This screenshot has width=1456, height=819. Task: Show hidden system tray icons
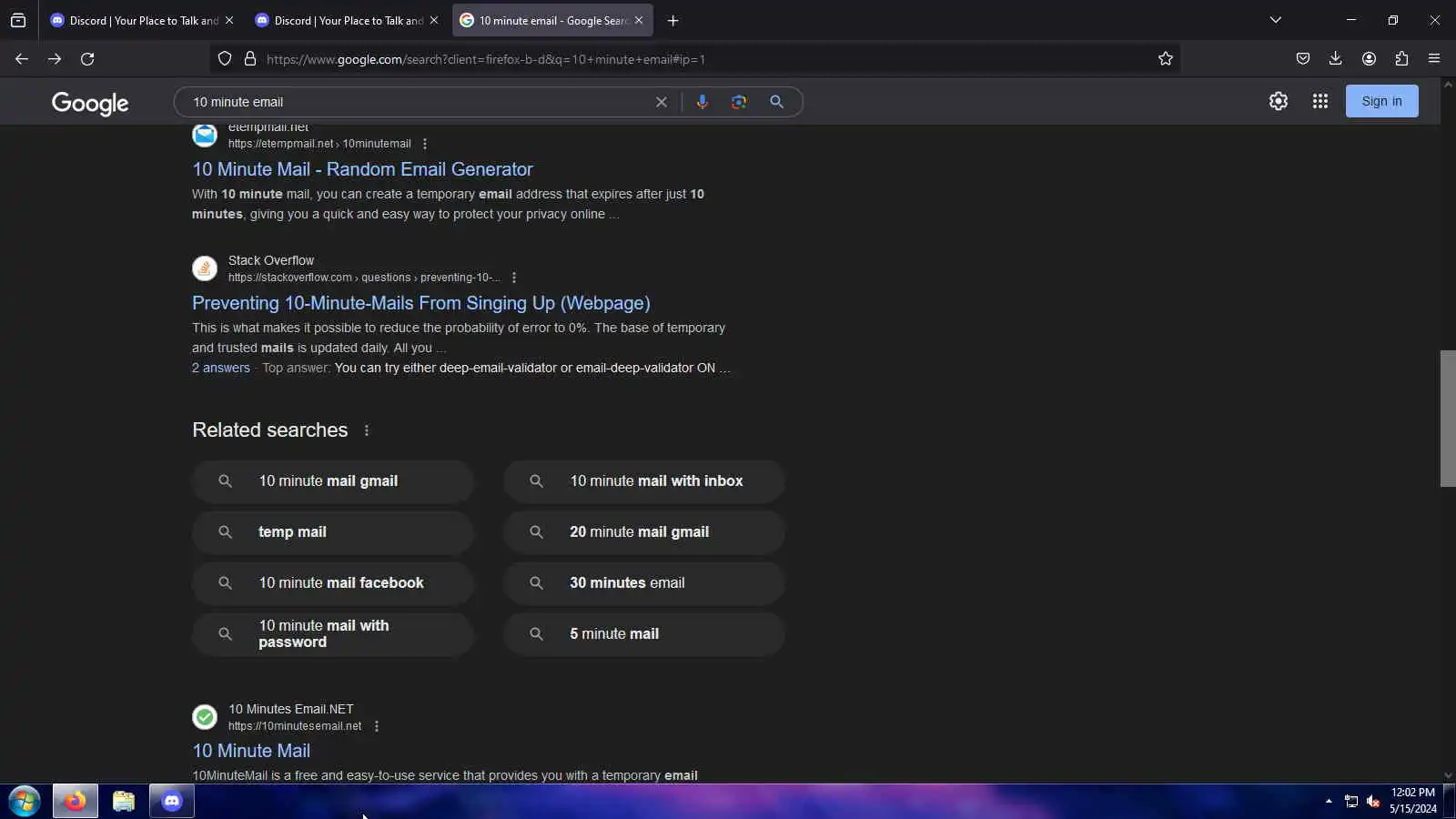pyautogui.click(x=1329, y=802)
